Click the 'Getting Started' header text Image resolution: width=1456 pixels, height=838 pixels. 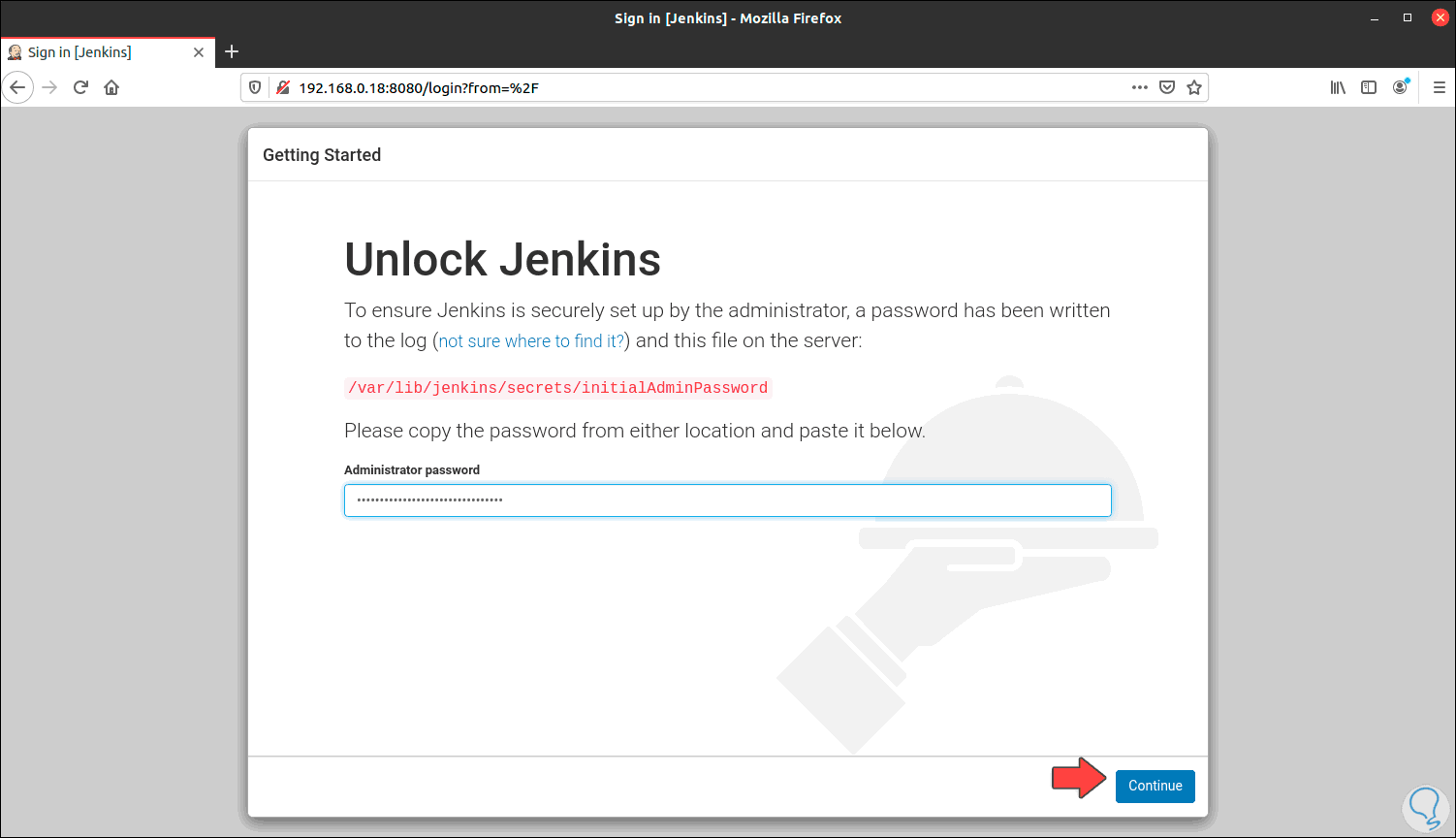(322, 155)
